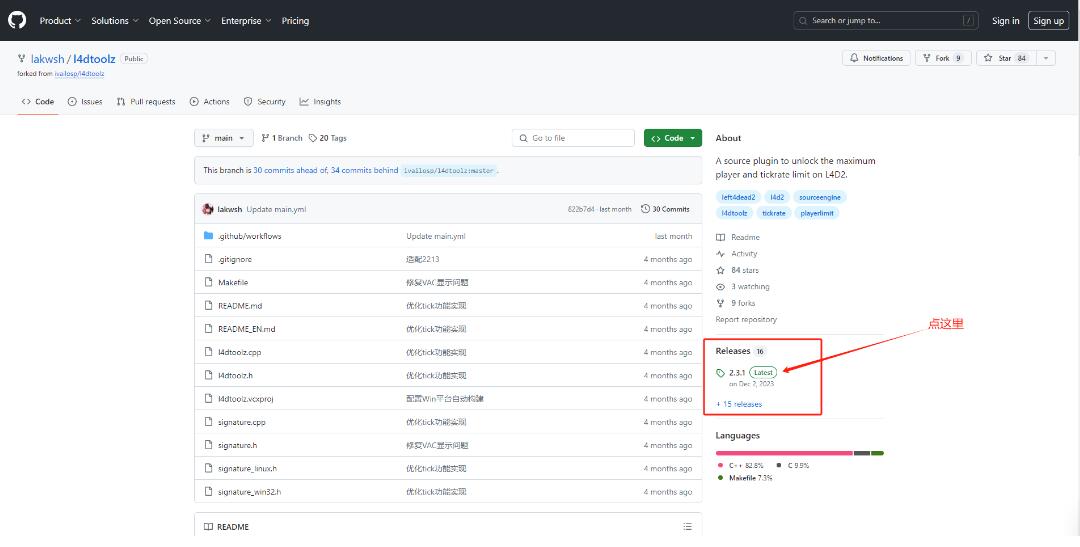Viewport: 1080px width, 547px height.
Task: Open the 9 forks link in About
Action: pos(736,303)
